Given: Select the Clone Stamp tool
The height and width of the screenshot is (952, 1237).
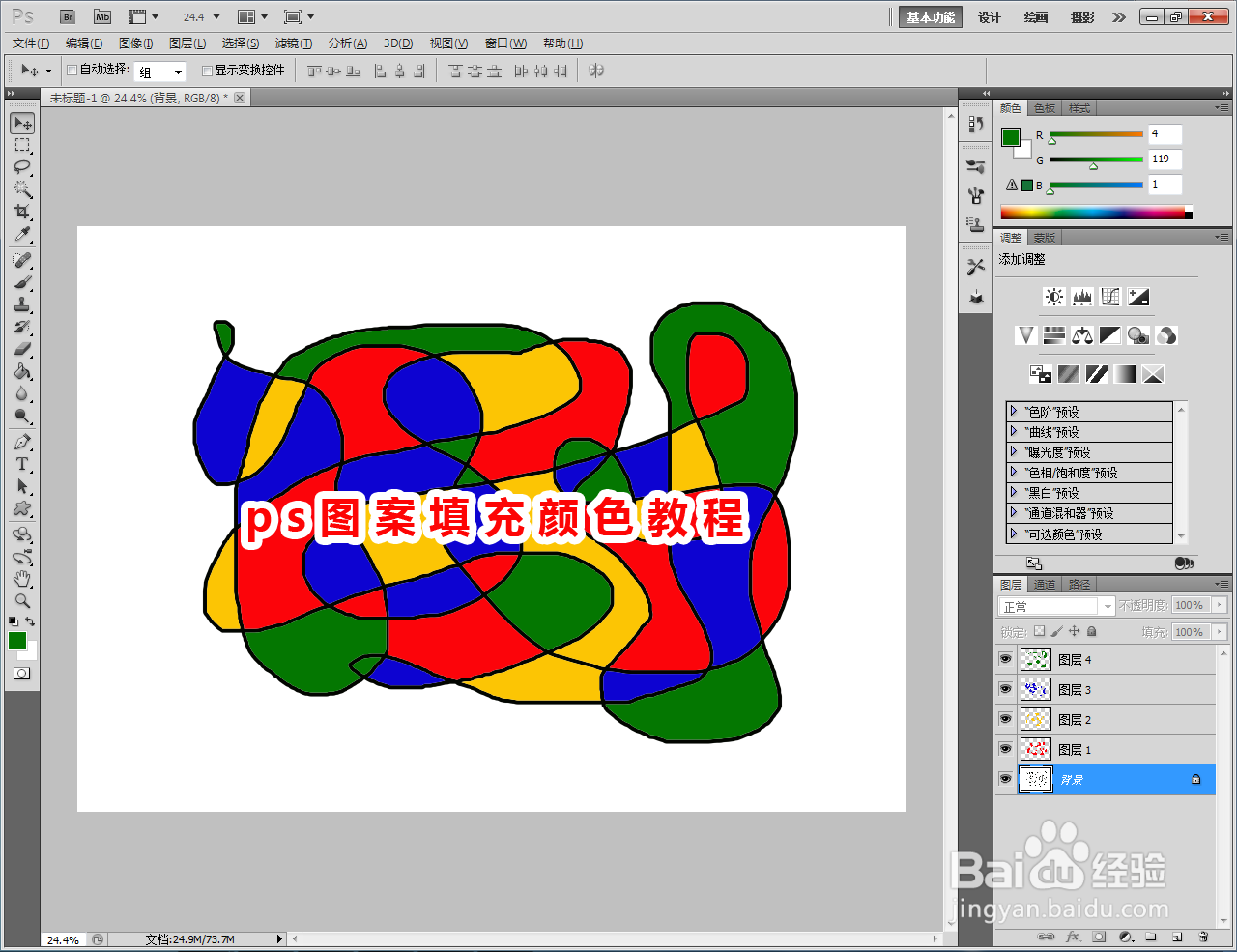Looking at the screenshot, I should click(22, 304).
